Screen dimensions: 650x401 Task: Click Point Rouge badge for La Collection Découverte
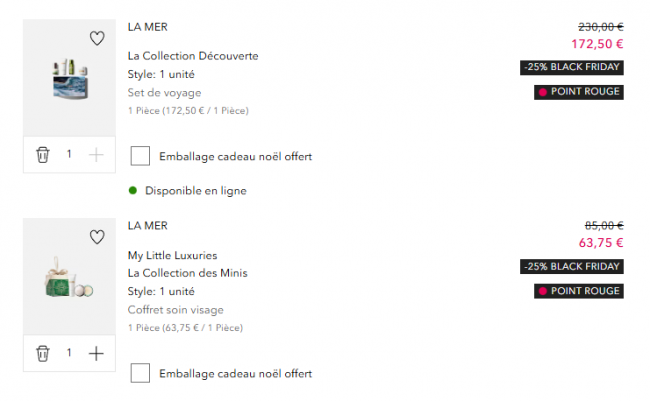(x=579, y=92)
